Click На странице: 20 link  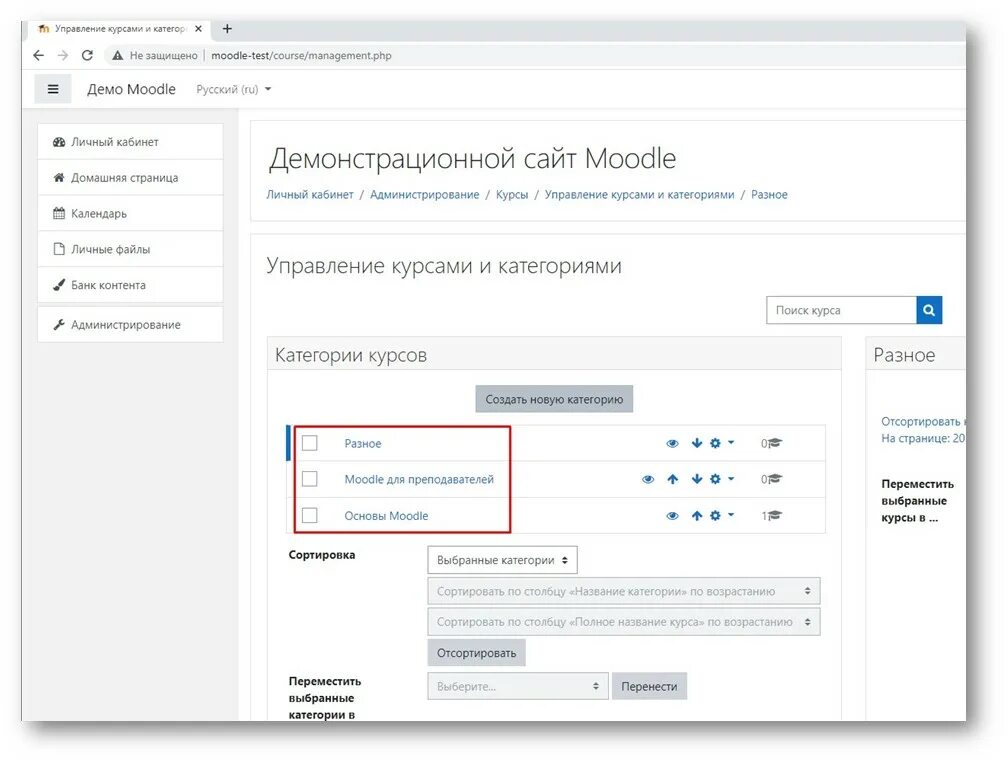pyautogui.click(x=923, y=438)
